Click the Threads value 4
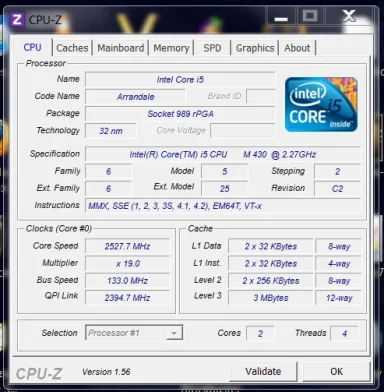The height and width of the screenshot is (392, 384). (x=344, y=333)
